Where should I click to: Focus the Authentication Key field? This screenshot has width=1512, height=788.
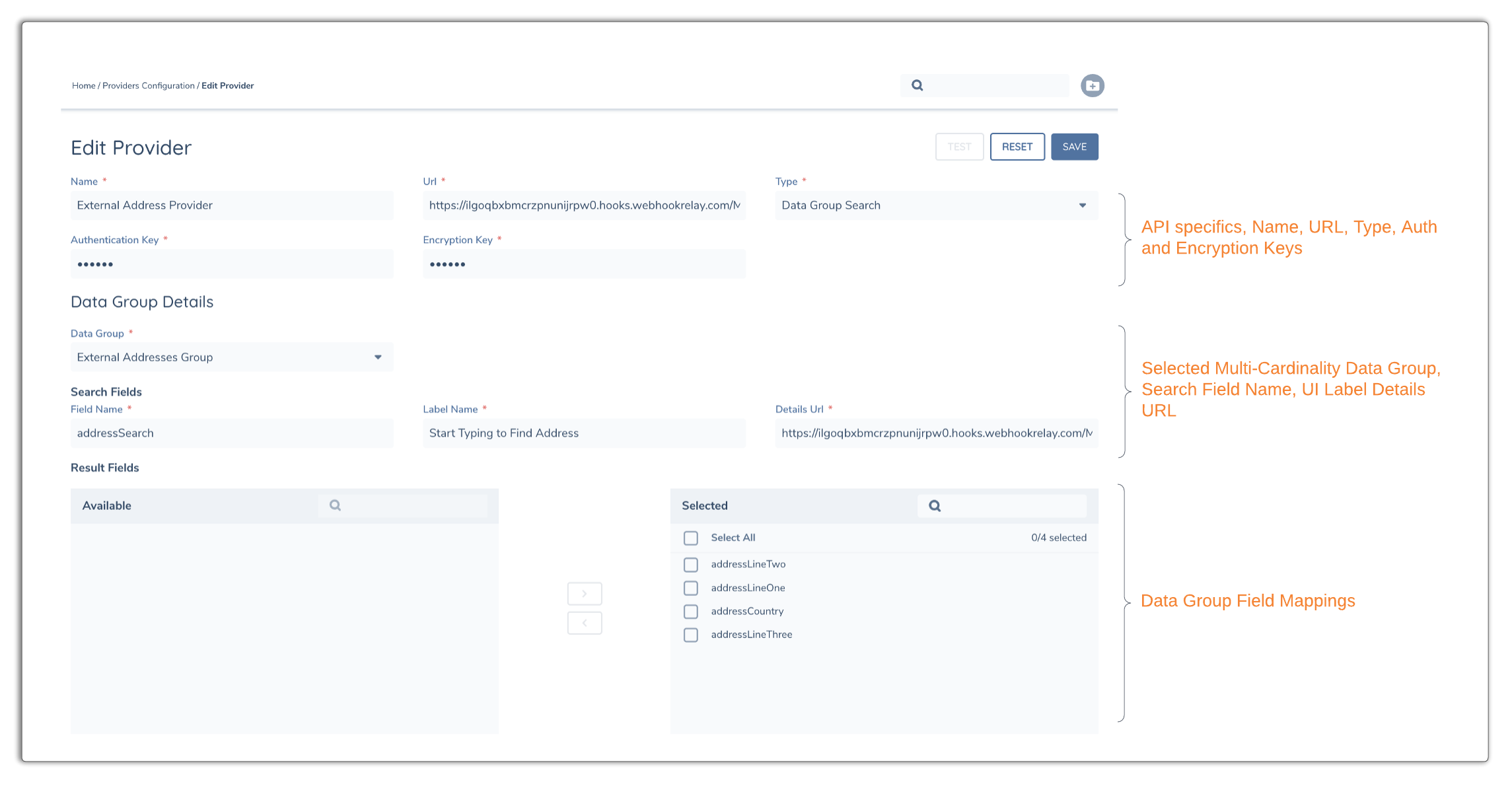click(232, 264)
